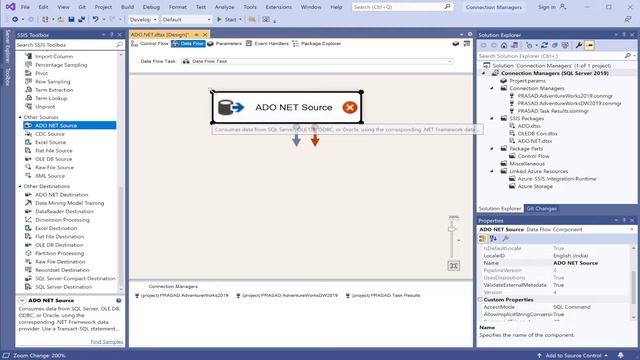Viewport: 640px width, 360px height.
Task: Open the Extensions menu
Action: (x=278, y=7)
